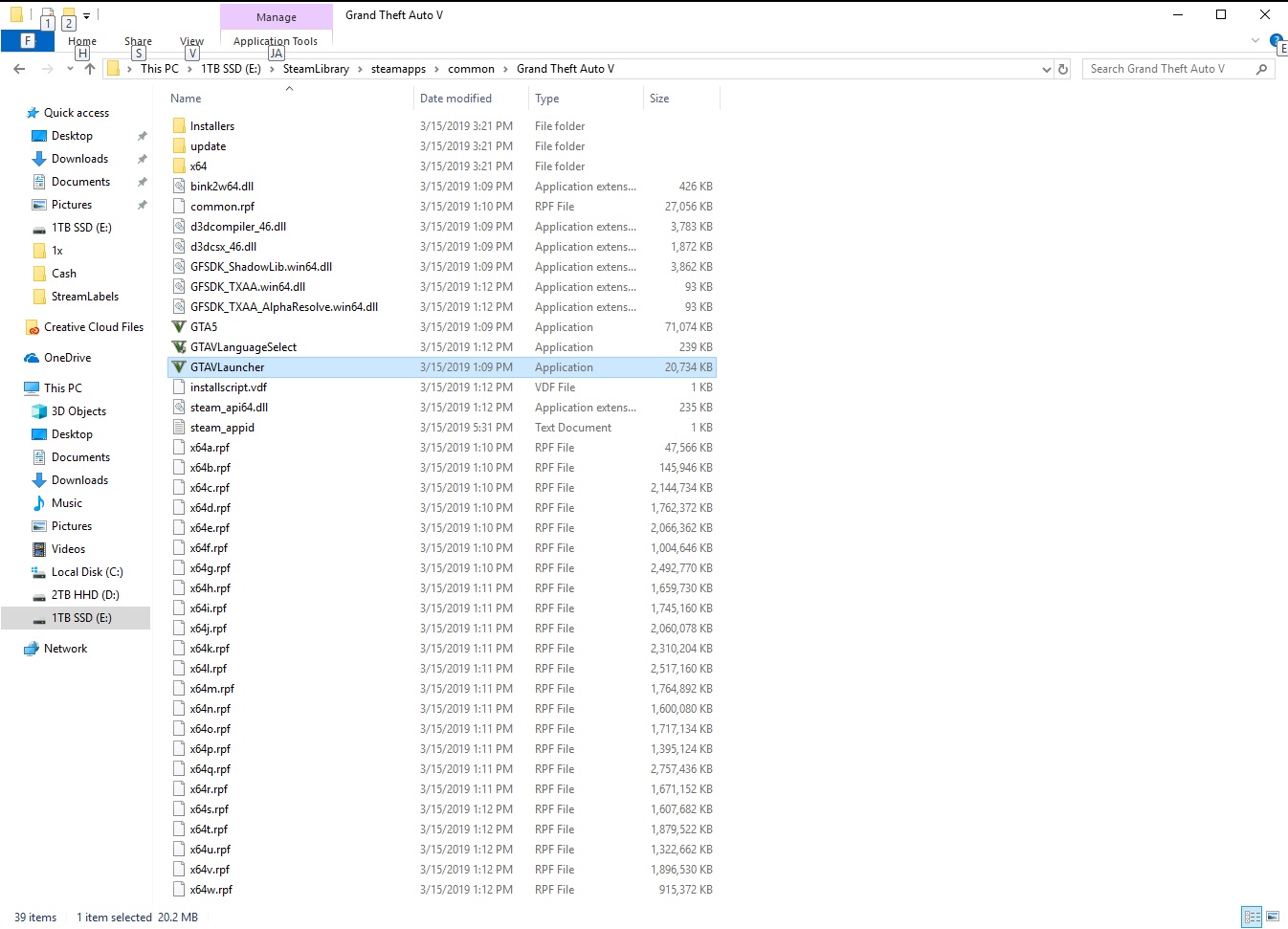Open the Help question mark icon

click(1277, 40)
